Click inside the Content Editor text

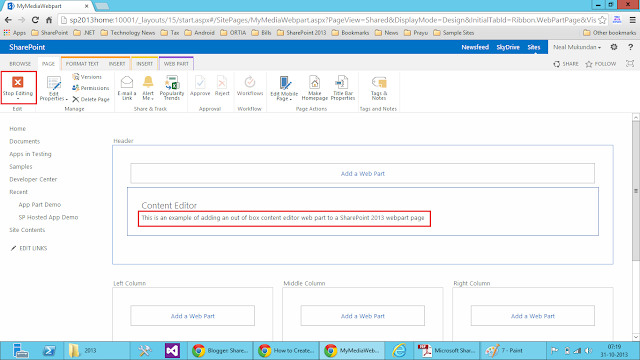coord(283,218)
